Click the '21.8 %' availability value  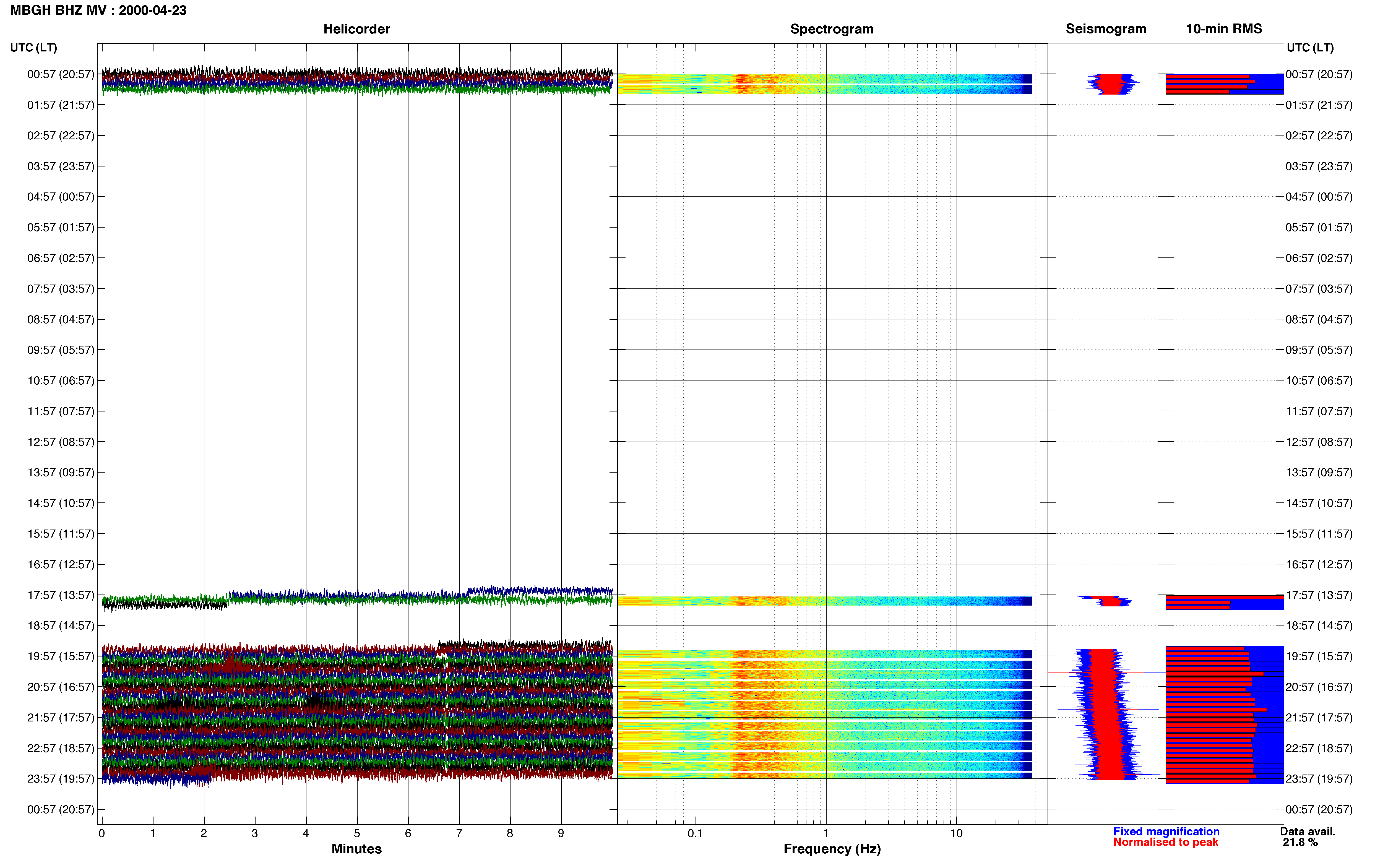click(x=1300, y=843)
